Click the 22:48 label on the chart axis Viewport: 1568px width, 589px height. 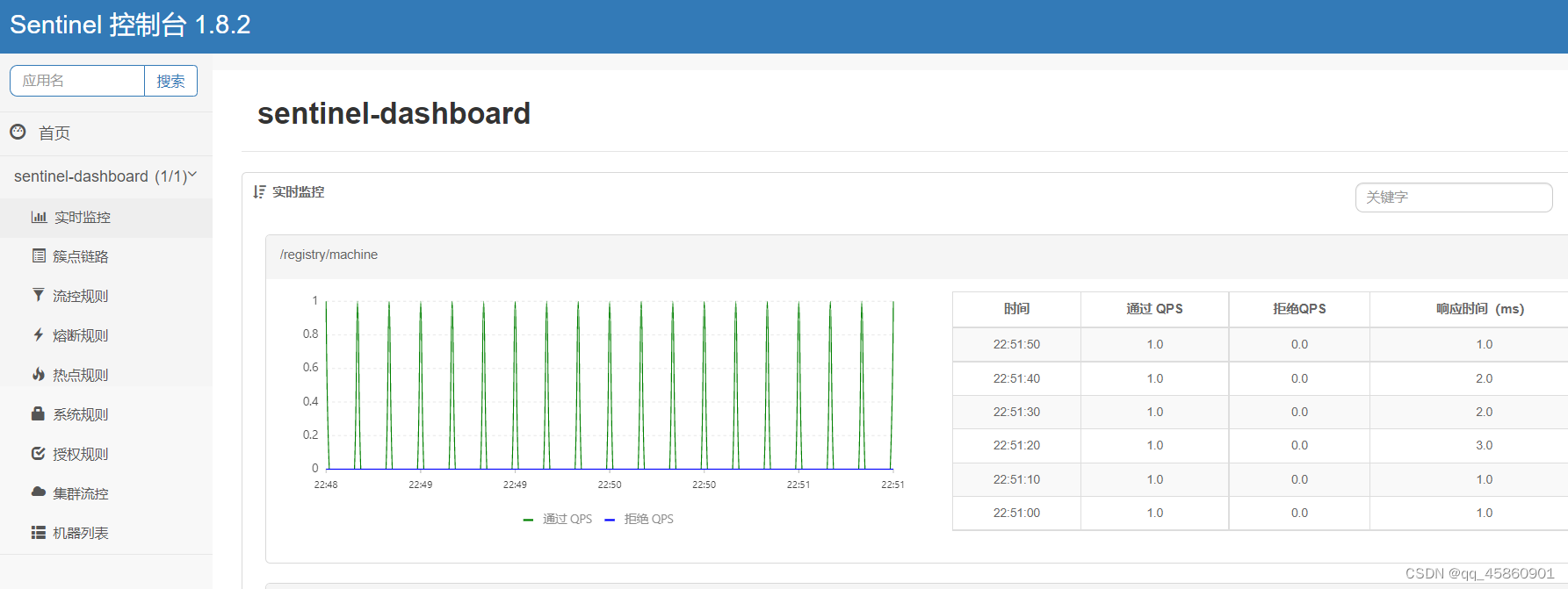click(326, 485)
